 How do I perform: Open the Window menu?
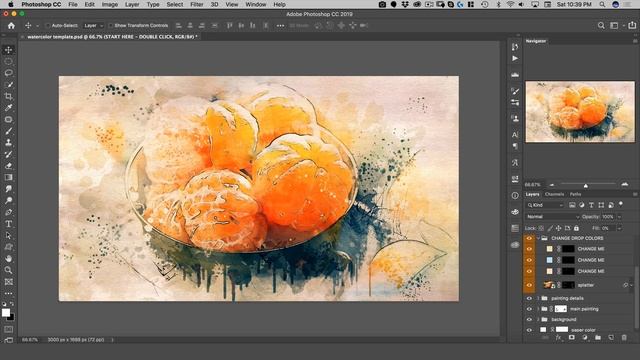coord(256,4)
